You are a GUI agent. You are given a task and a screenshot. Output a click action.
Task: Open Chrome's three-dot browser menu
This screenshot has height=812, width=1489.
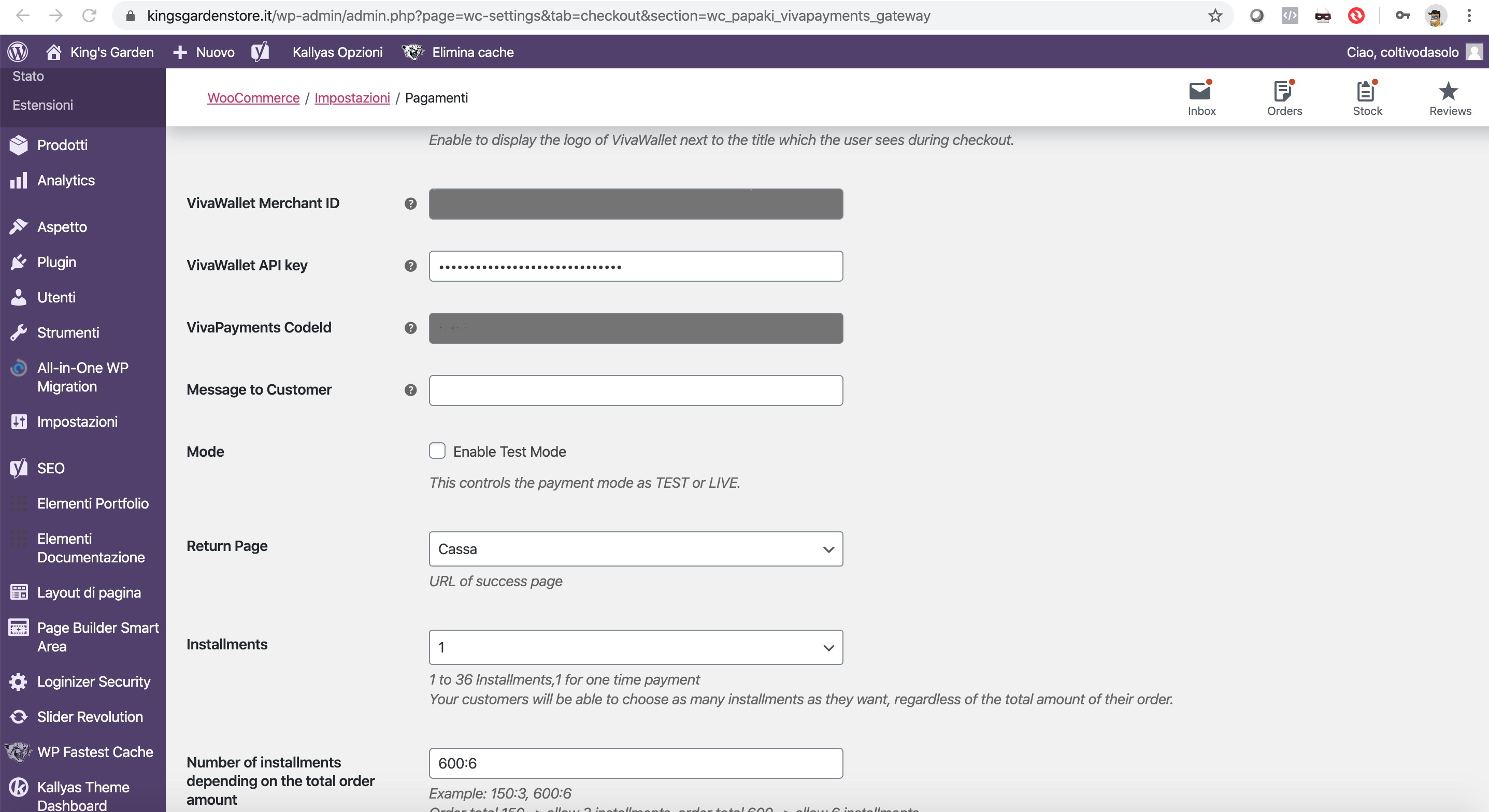[1469, 16]
